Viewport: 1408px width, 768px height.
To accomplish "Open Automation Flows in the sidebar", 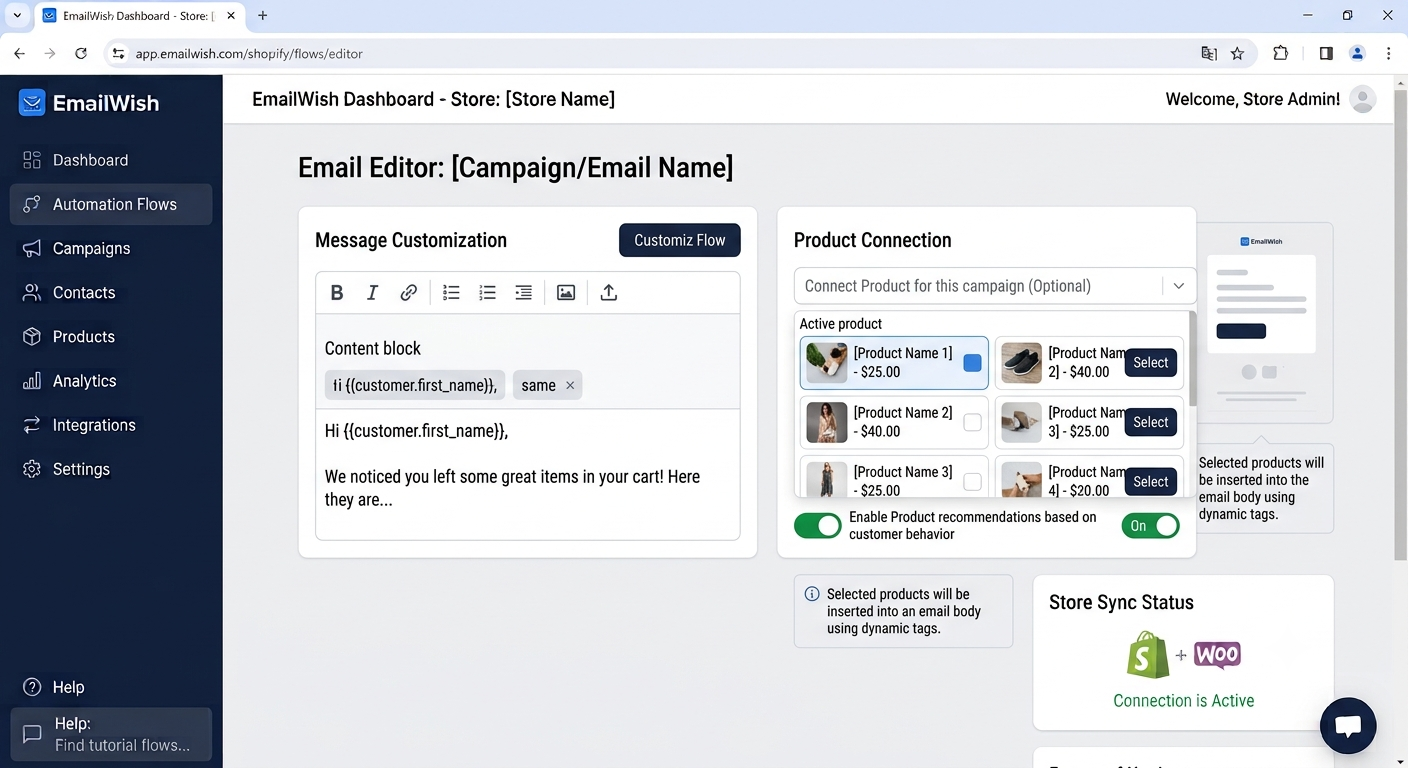I will coord(111,204).
